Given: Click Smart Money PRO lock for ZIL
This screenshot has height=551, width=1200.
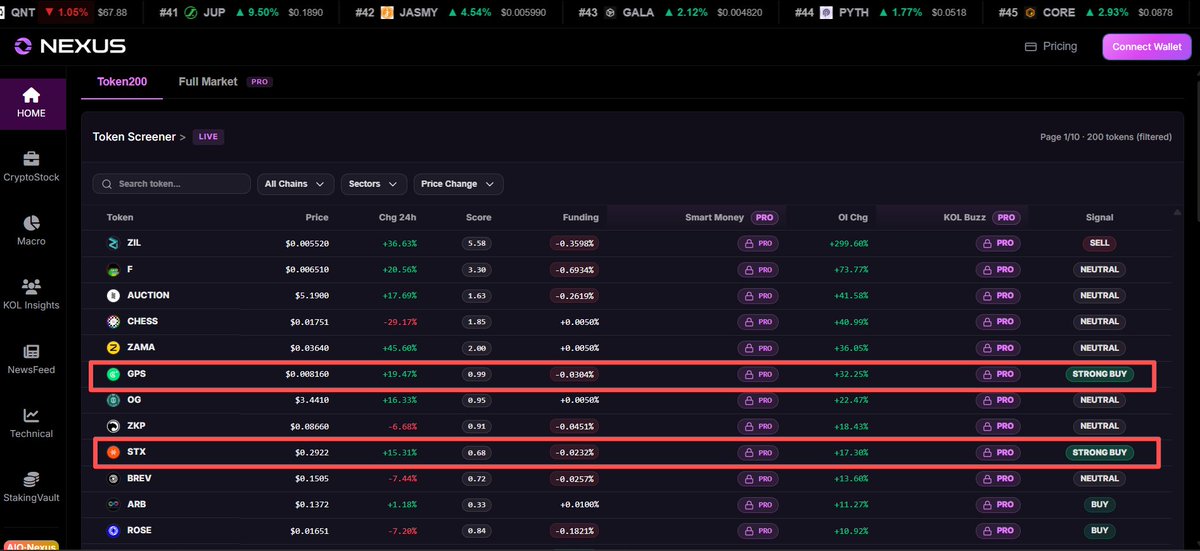Looking at the screenshot, I should pyautogui.click(x=758, y=243).
